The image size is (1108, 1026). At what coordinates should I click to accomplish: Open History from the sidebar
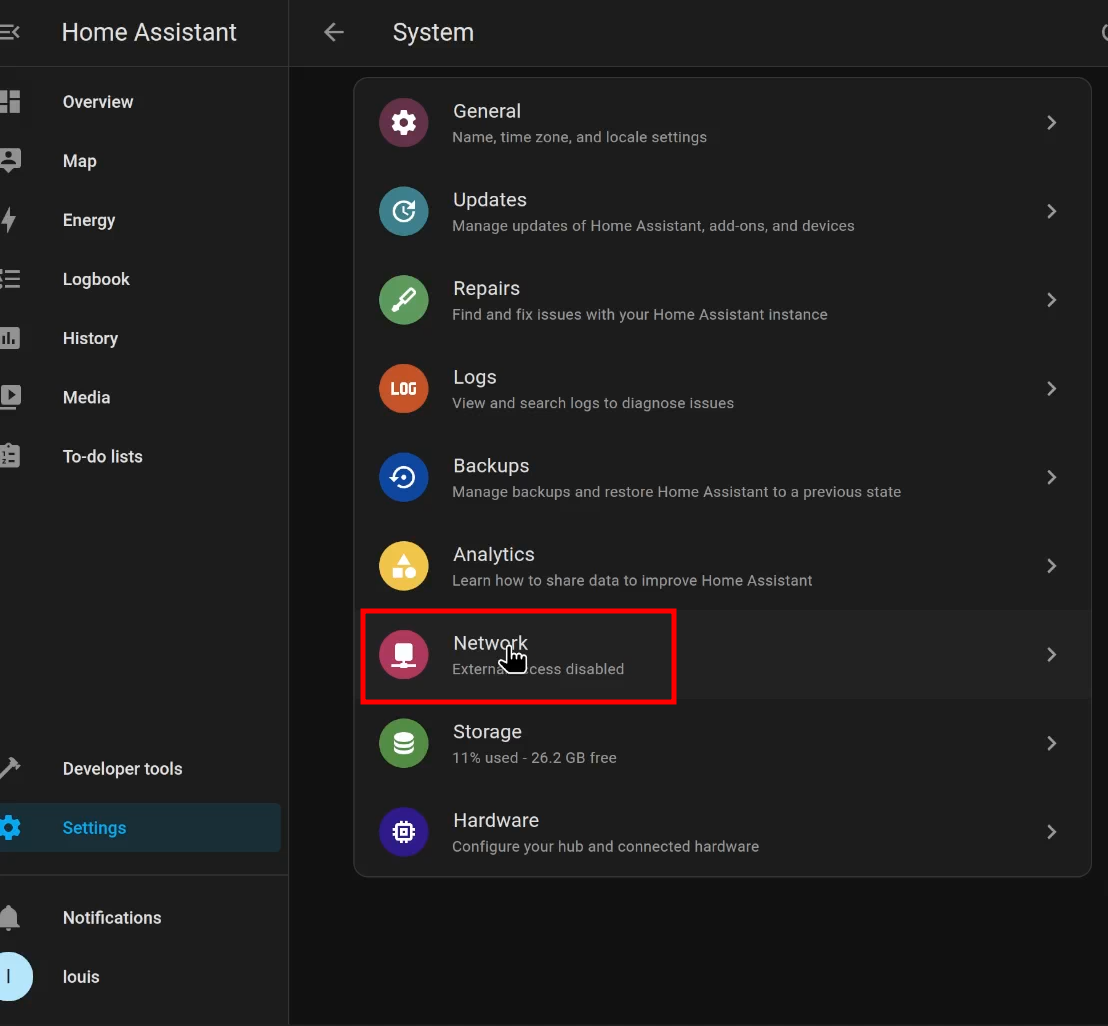click(x=140, y=338)
